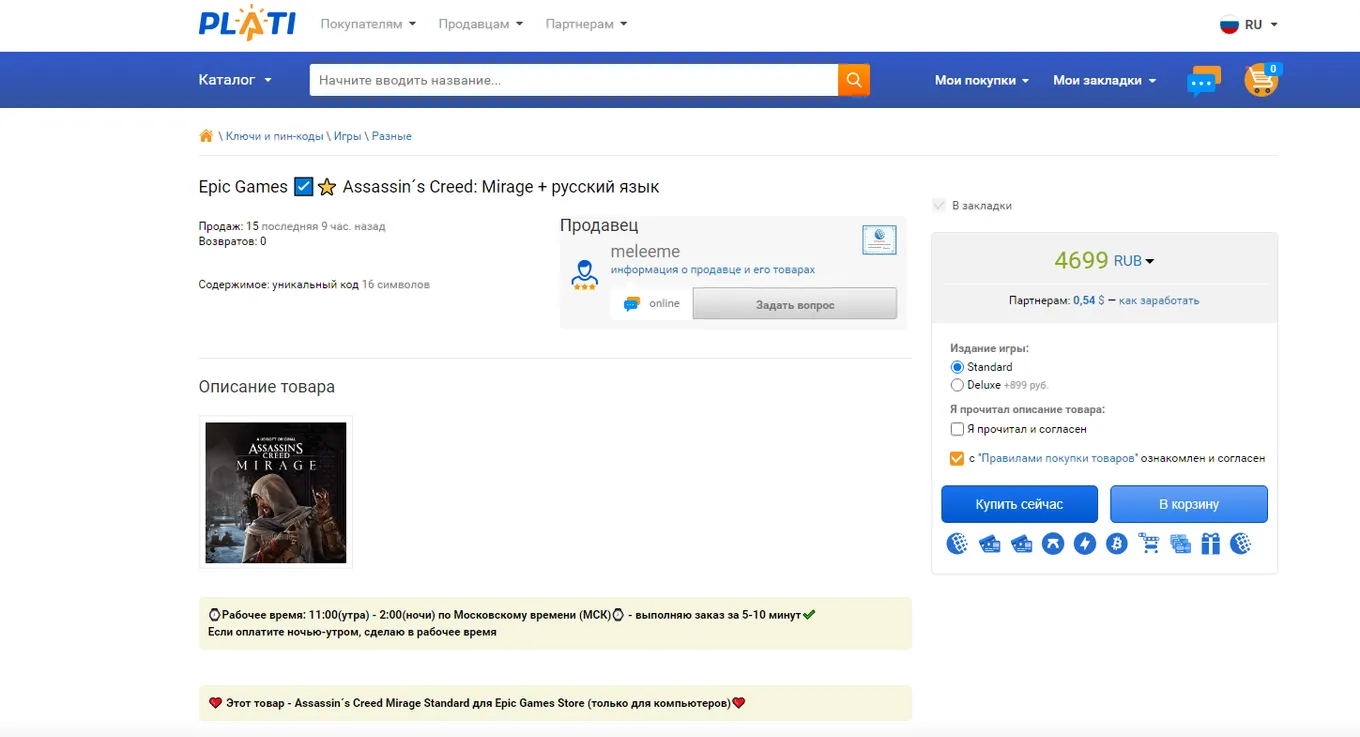Click the product title mentioning "русский язык"
Screen dimensions: 1360x737
pyautogui.click(x=429, y=187)
